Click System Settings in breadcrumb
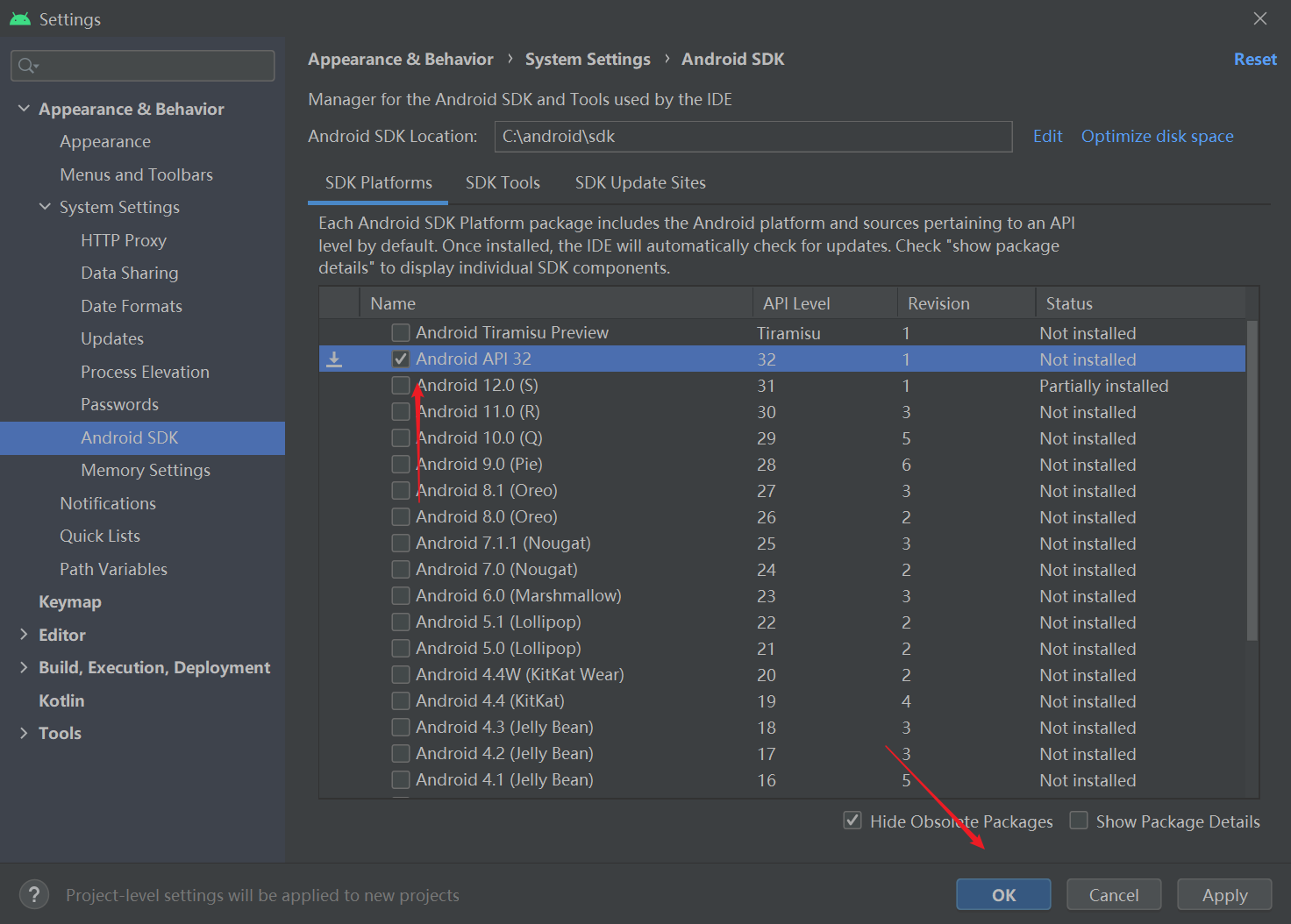Image resolution: width=1291 pixels, height=924 pixels. tap(588, 59)
